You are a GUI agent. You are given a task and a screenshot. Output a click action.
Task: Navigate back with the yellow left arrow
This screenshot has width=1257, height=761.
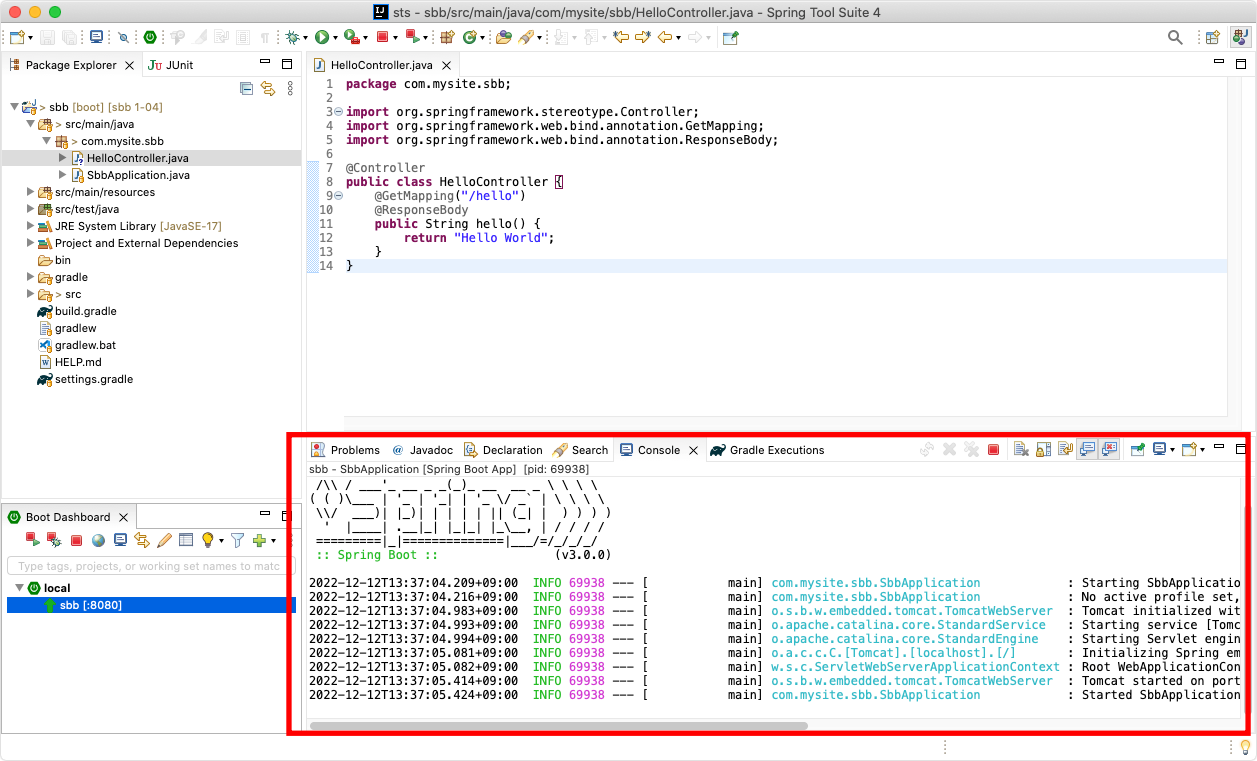coord(665,37)
